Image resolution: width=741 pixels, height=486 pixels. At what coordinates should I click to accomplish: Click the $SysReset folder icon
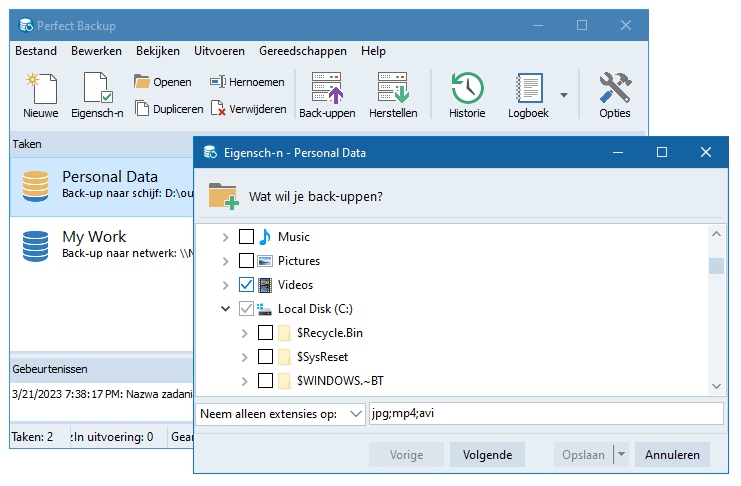pyautogui.click(x=284, y=357)
